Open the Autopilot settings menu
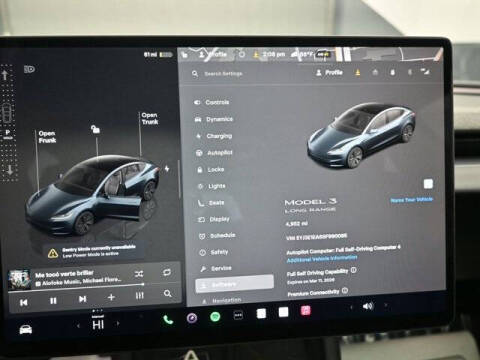This screenshot has height=360, width=480. coord(214,153)
